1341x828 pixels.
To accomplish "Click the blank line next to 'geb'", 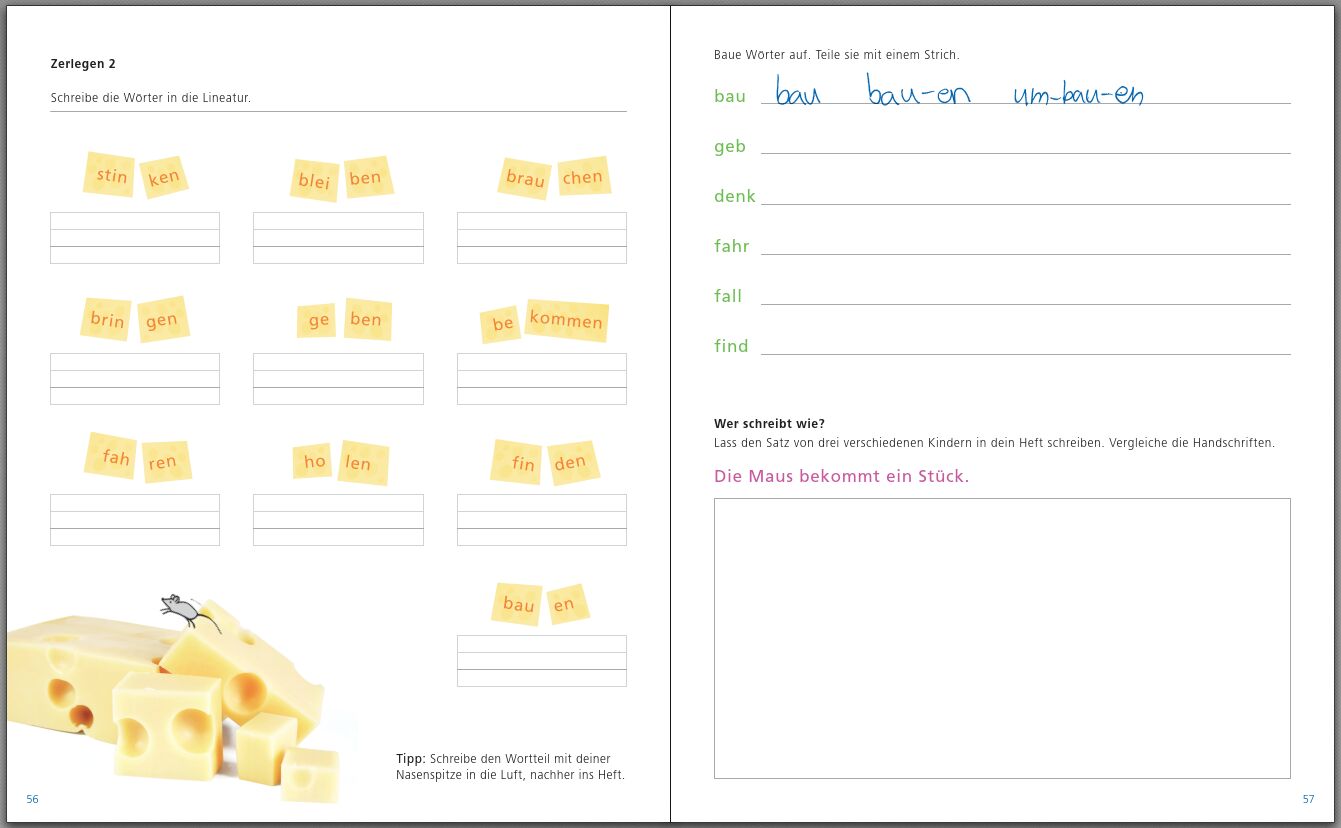I will click(1025, 146).
